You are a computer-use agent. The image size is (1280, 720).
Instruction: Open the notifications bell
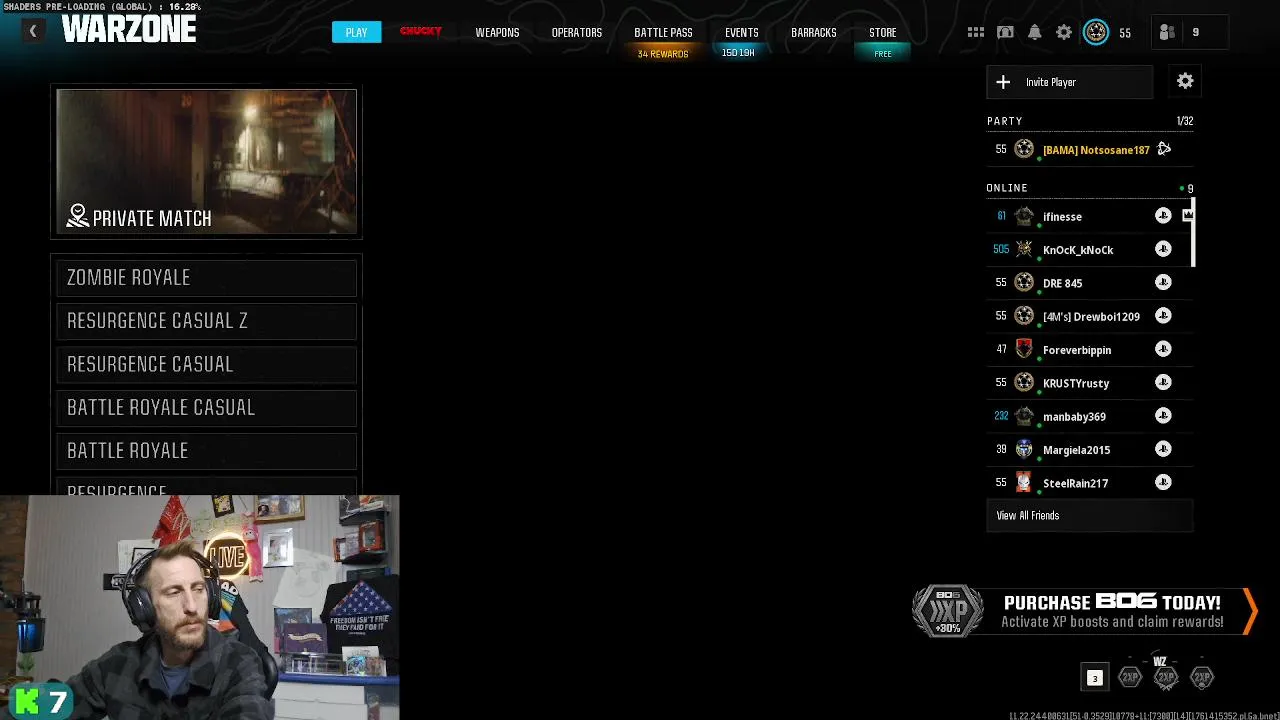tap(1035, 32)
